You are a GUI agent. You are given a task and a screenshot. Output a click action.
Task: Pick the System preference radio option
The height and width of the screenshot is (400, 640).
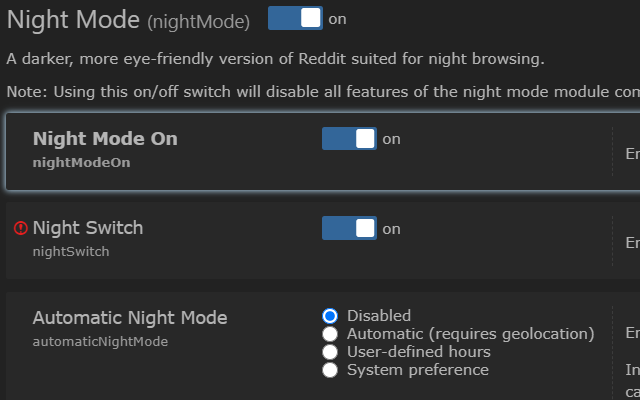coord(330,370)
